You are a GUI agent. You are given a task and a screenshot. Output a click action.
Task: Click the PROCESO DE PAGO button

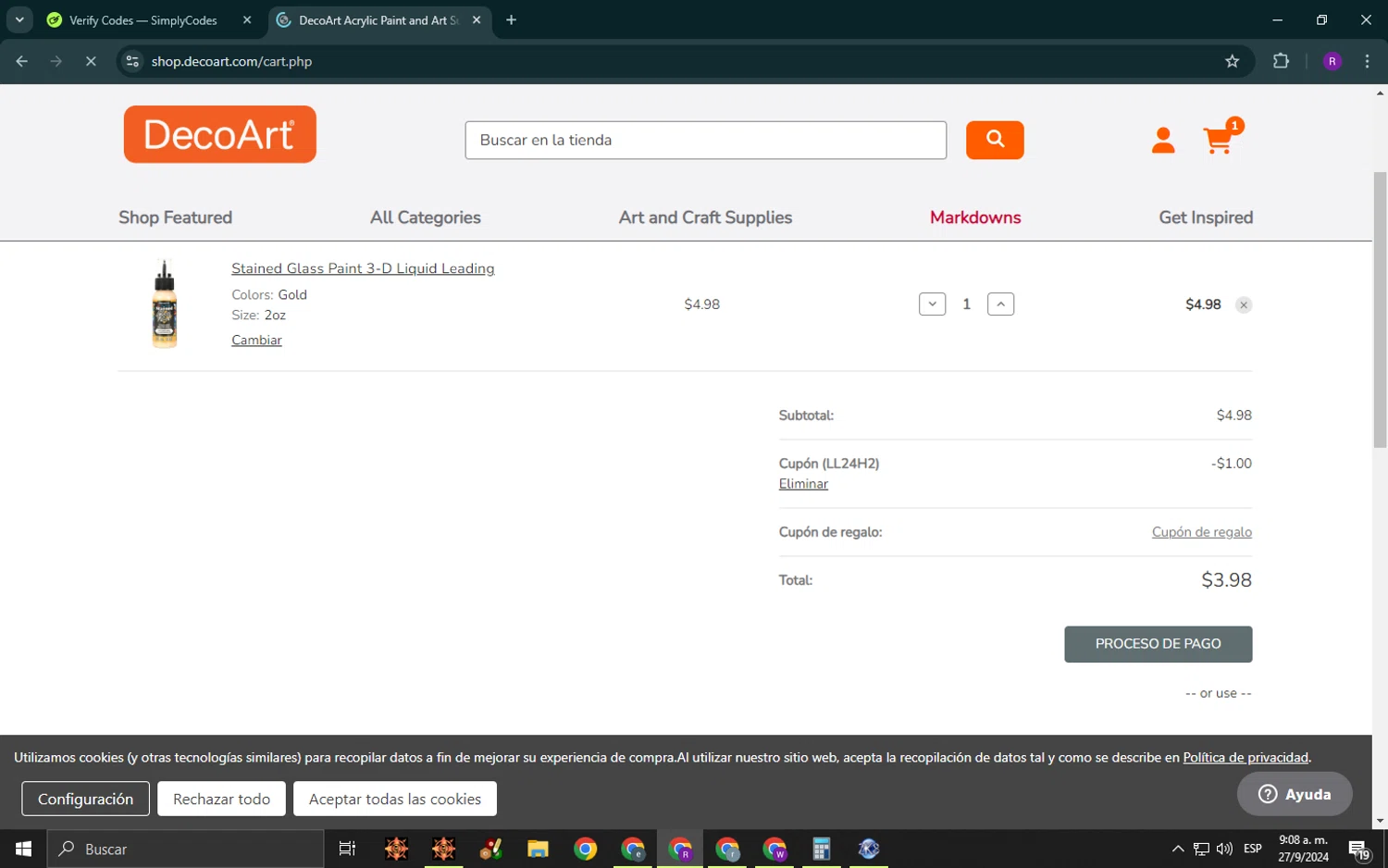(1159, 644)
